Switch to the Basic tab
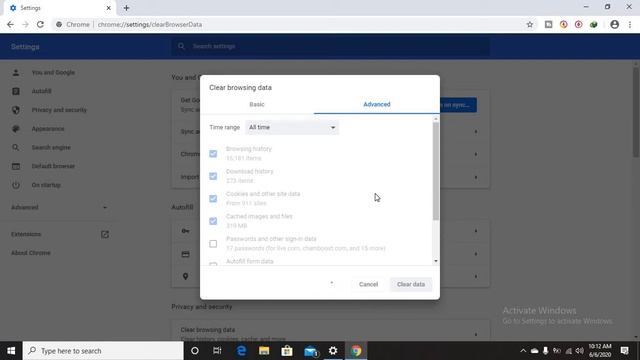The image size is (640, 360). tap(257, 104)
